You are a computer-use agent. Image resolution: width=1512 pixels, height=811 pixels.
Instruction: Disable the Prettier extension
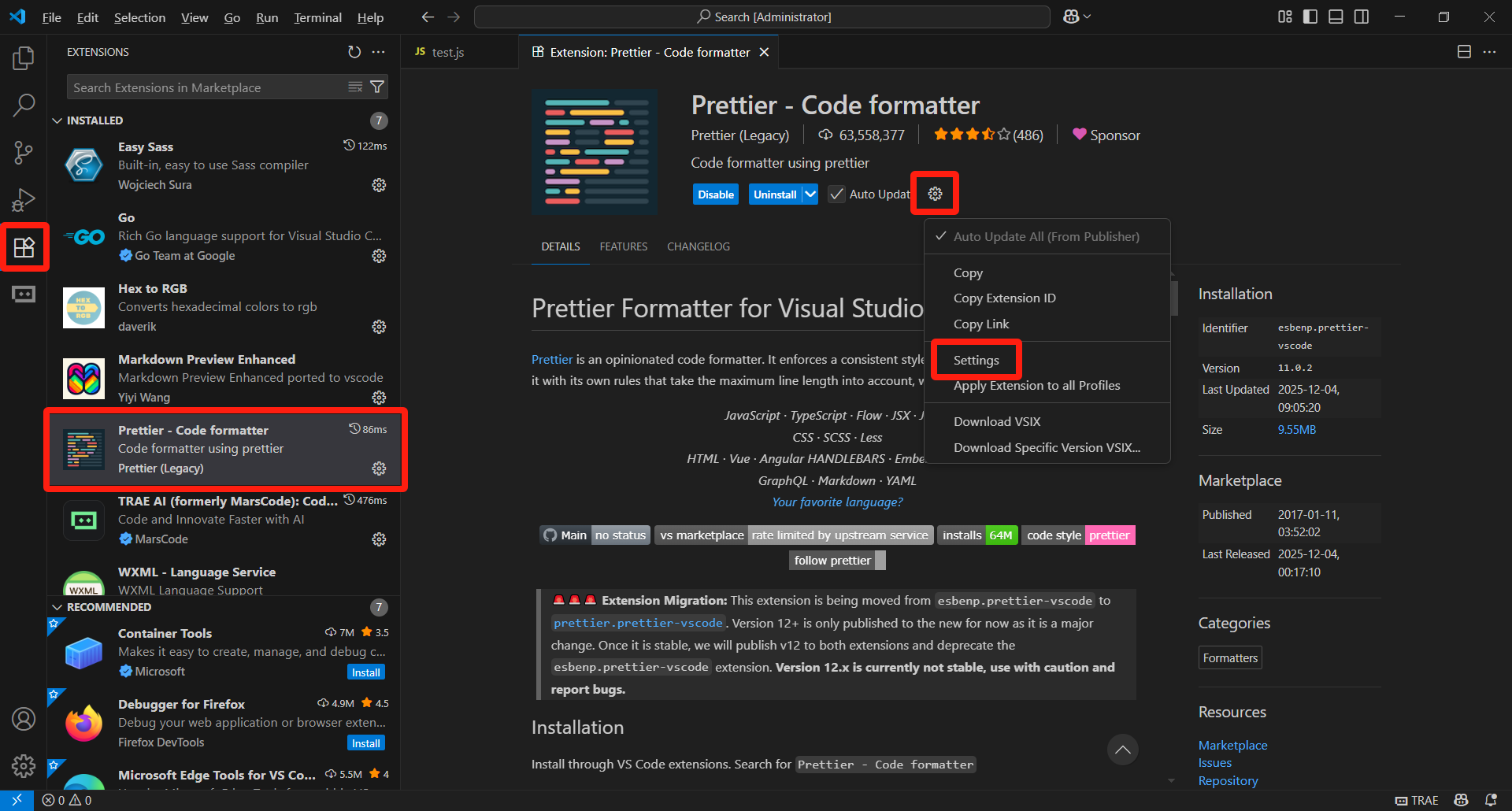pyautogui.click(x=715, y=194)
